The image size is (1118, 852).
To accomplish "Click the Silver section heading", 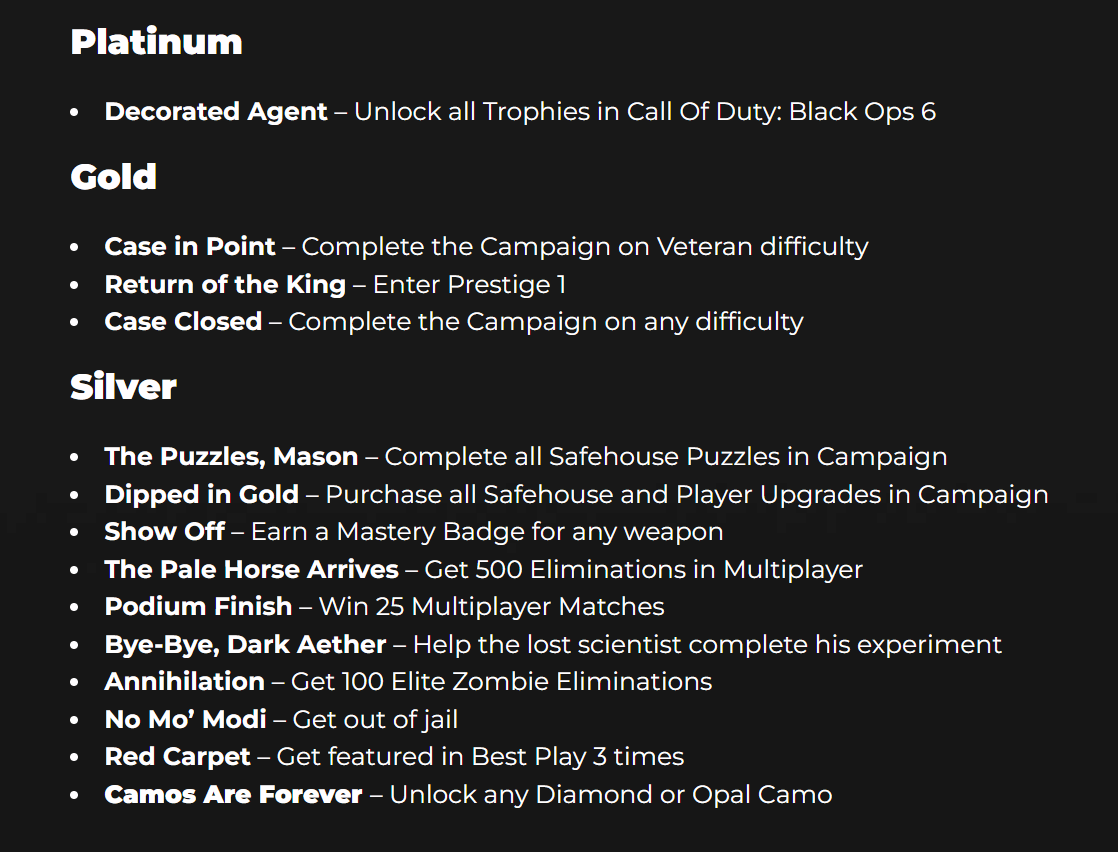I will [x=123, y=387].
